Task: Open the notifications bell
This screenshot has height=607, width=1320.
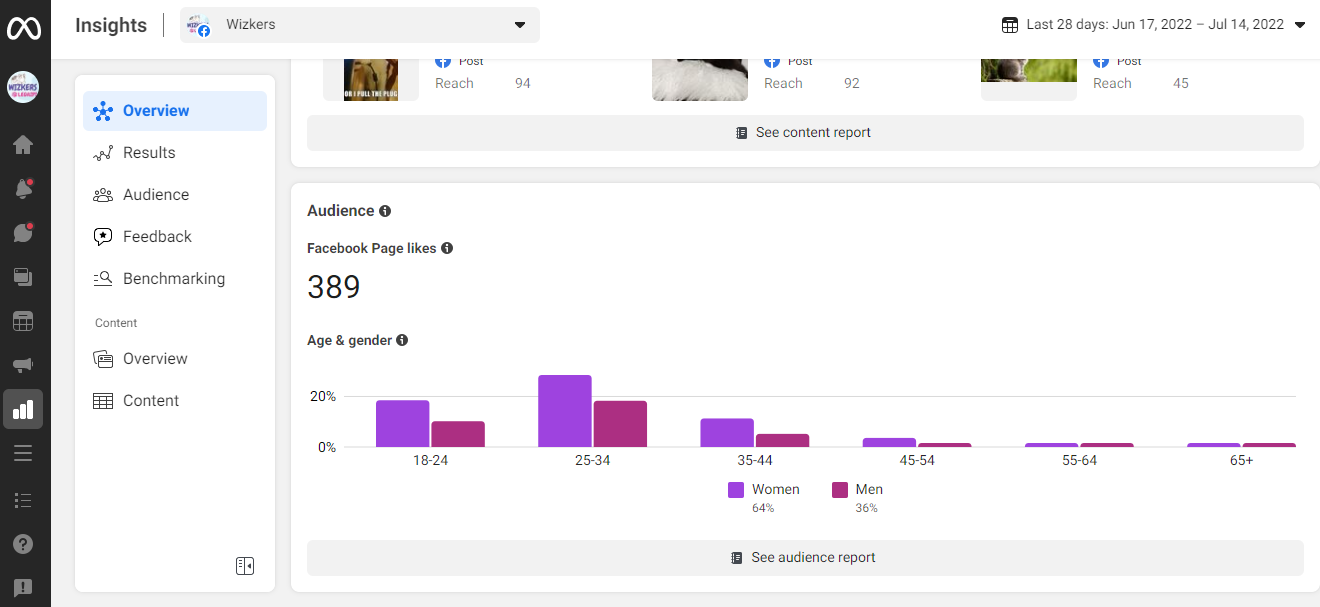Action: (x=23, y=189)
